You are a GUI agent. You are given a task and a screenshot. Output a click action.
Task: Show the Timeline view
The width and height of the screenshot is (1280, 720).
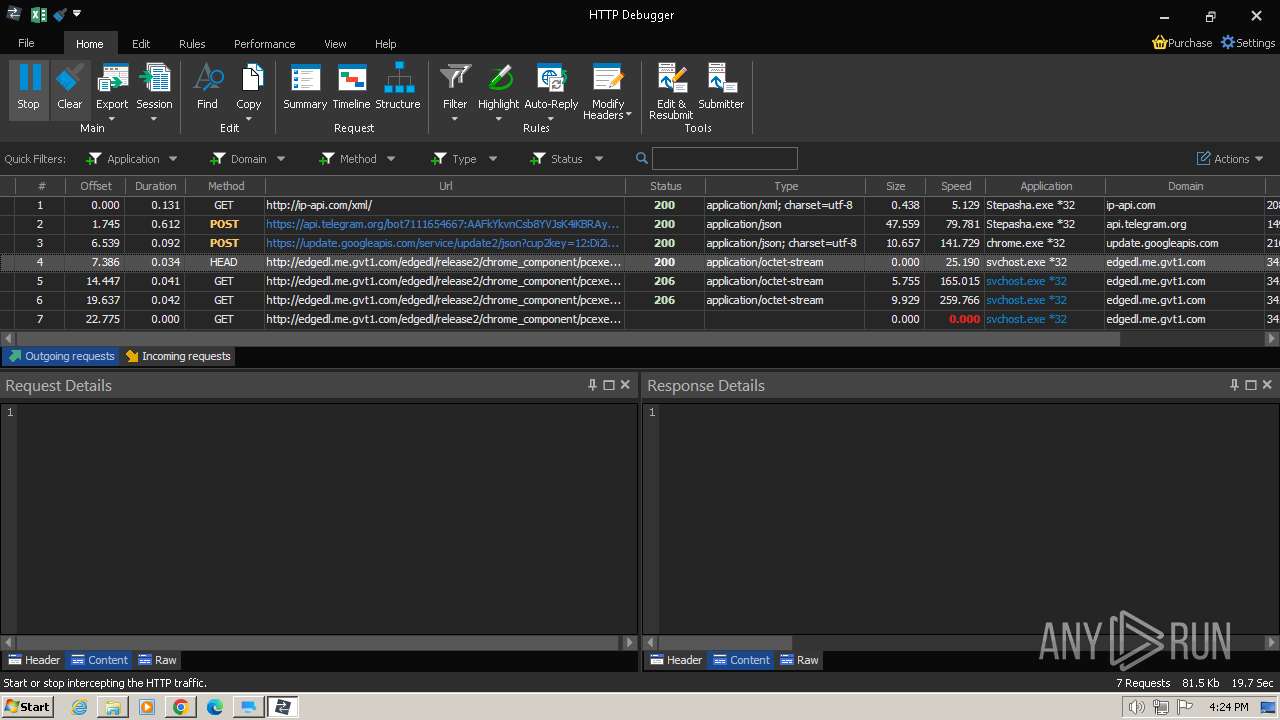click(351, 88)
